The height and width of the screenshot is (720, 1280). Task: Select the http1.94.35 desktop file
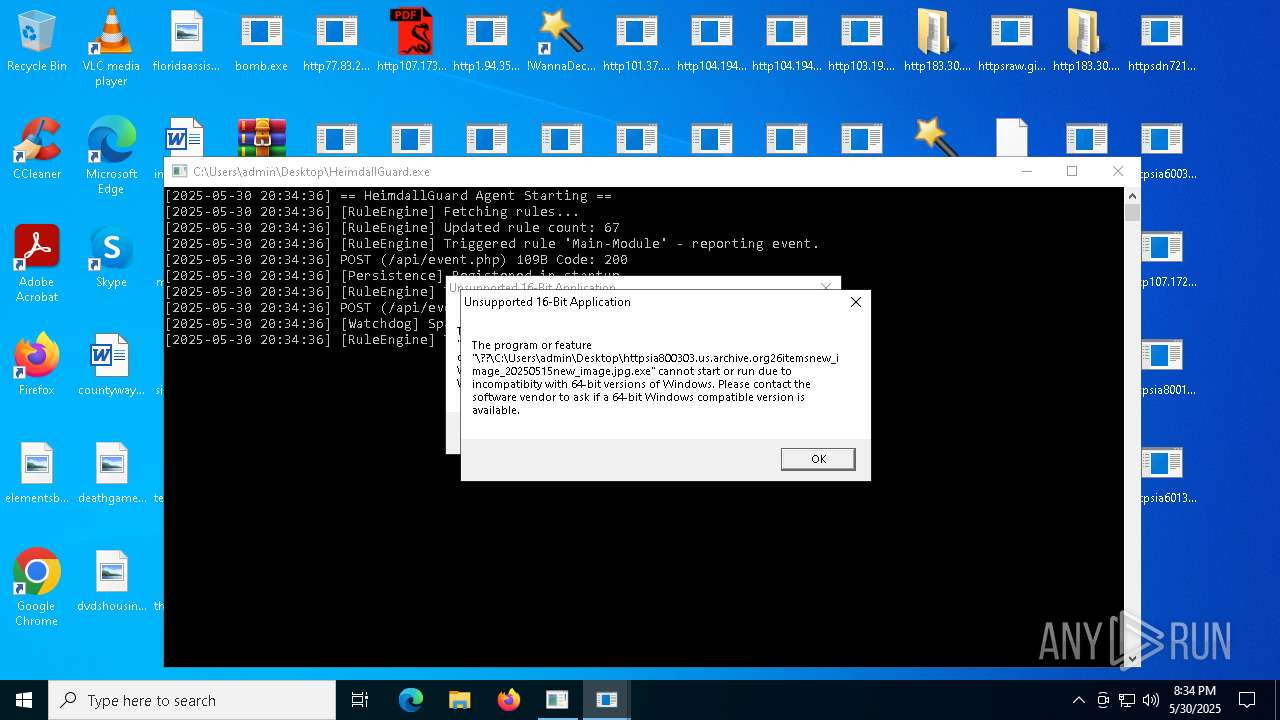(486, 42)
